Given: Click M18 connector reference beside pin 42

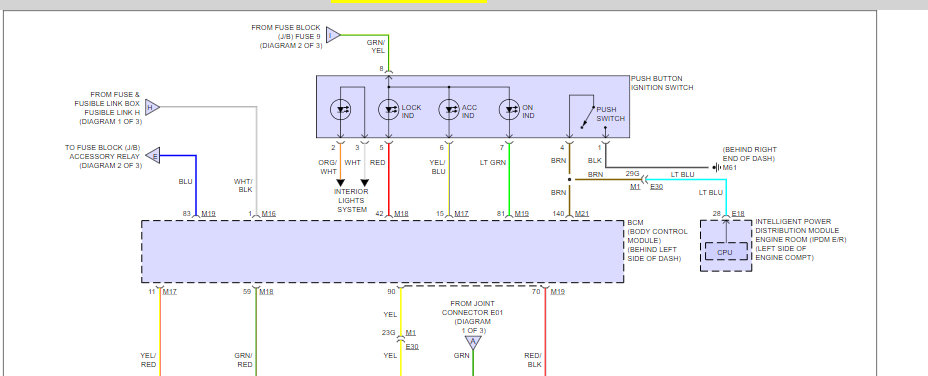Looking at the screenshot, I should 401,213.
